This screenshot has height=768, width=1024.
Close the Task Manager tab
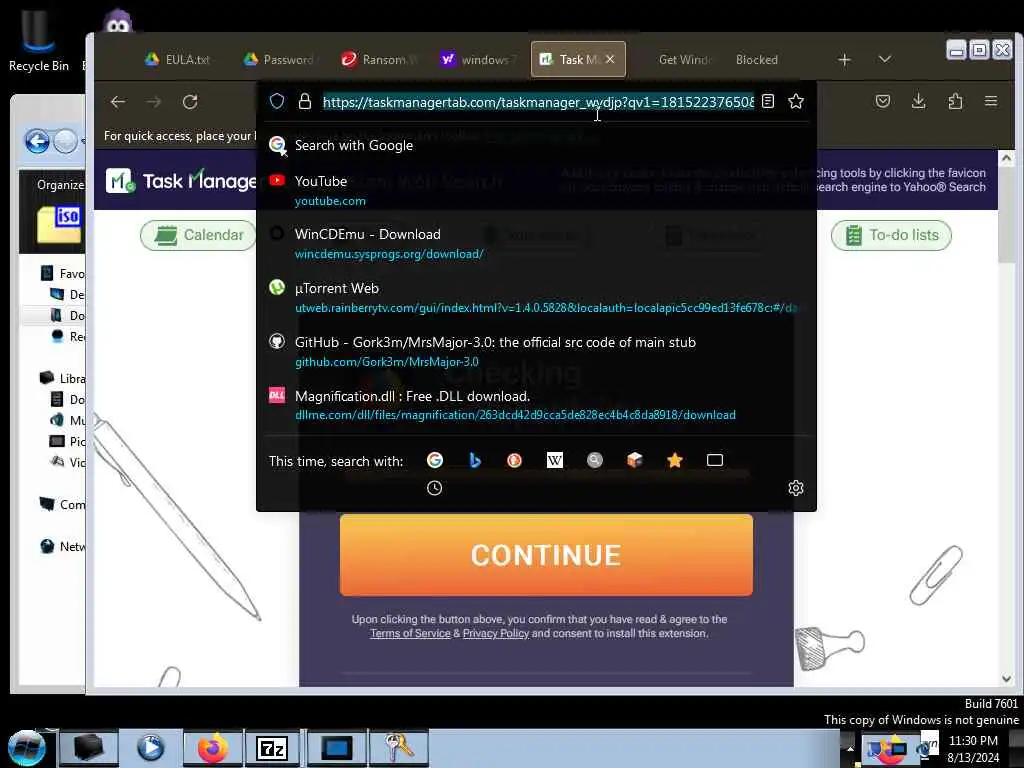tap(610, 59)
